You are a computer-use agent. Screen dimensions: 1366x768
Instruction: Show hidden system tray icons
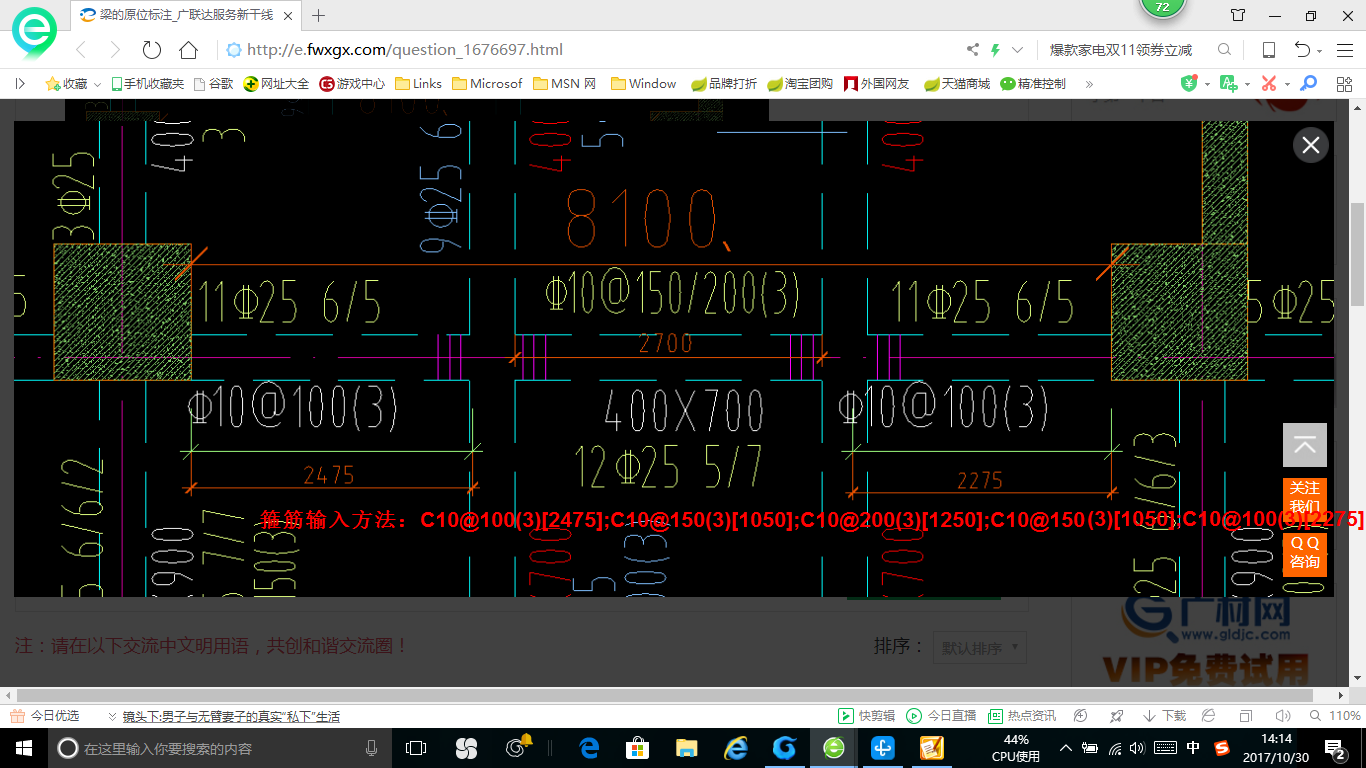click(x=1066, y=748)
